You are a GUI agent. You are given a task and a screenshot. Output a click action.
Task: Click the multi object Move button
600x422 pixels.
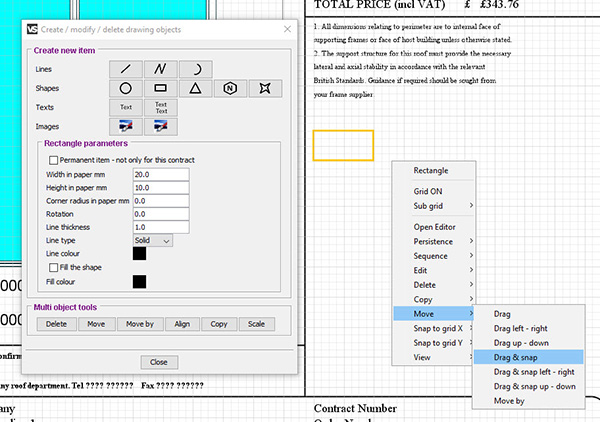tap(96, 324)
